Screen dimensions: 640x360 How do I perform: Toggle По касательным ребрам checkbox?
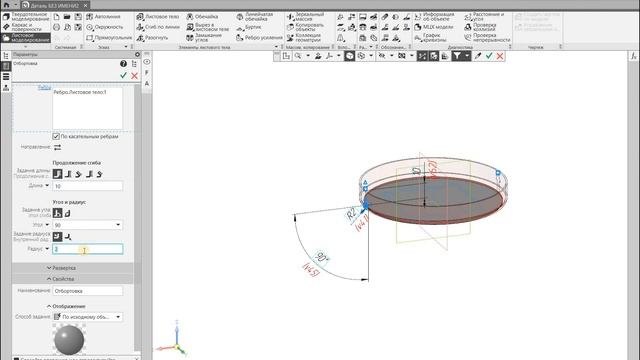[x=56, y=136]
